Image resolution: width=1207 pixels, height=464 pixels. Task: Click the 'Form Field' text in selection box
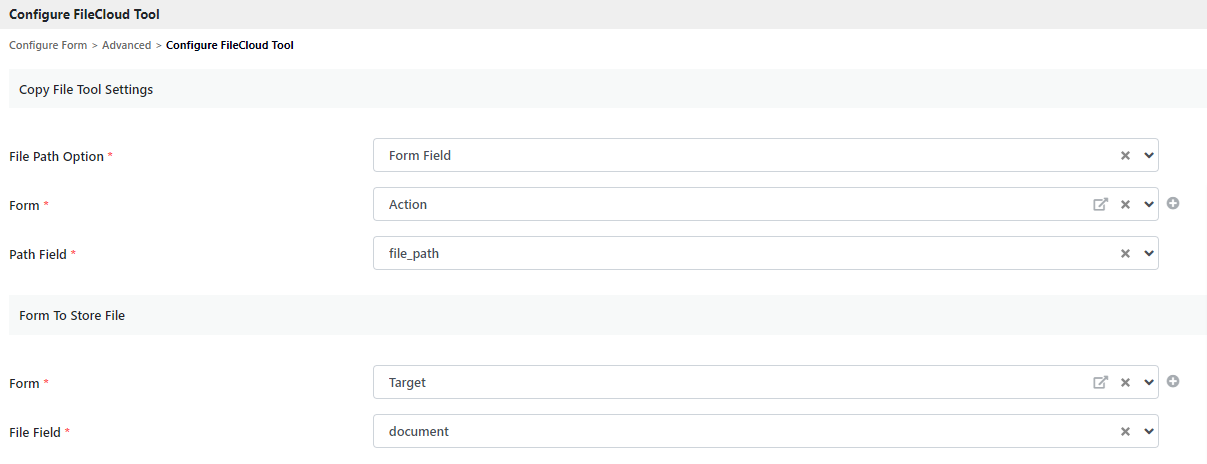point(420,156)
